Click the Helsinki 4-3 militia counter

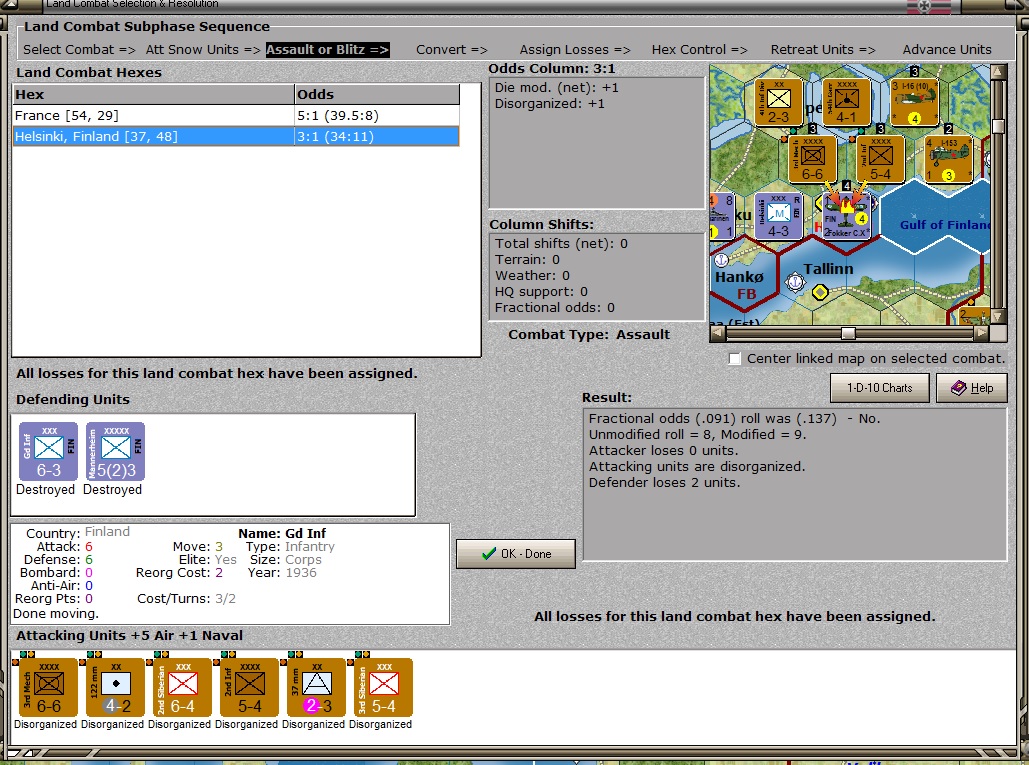pyautogui.click(x=778, y=216)
